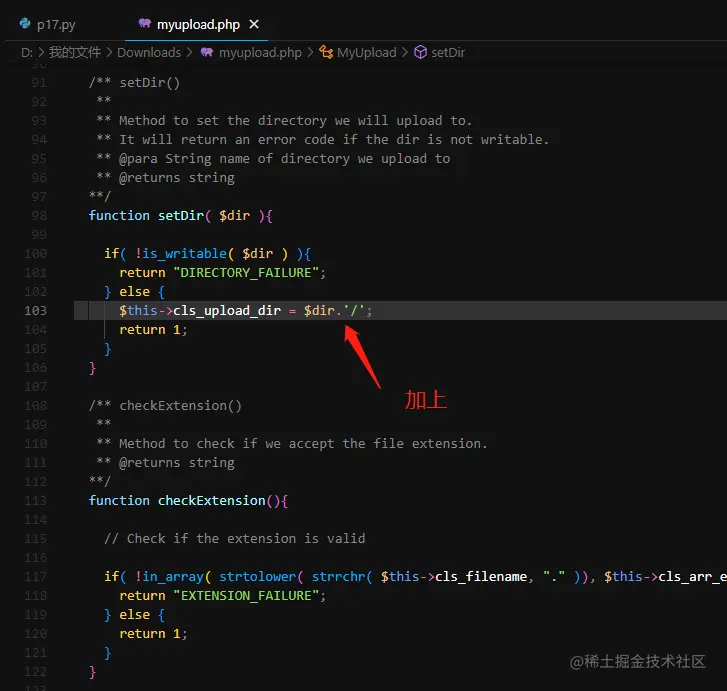Image resolution: width=727 pixels, height=691 pixels.
Task: Click line number 113 in the gutter
Action: point(36,501)
